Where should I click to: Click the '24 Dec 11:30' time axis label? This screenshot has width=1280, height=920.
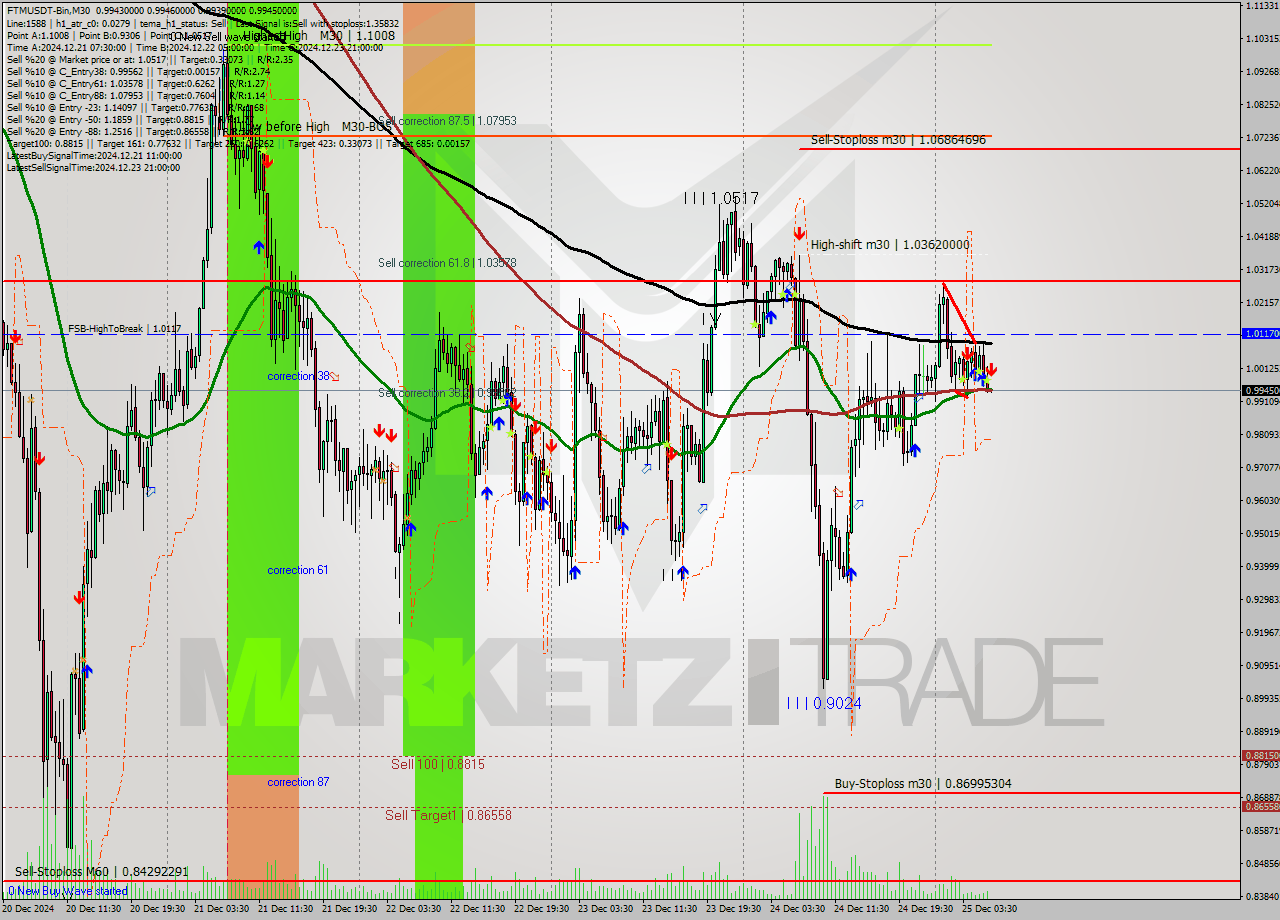862,910
